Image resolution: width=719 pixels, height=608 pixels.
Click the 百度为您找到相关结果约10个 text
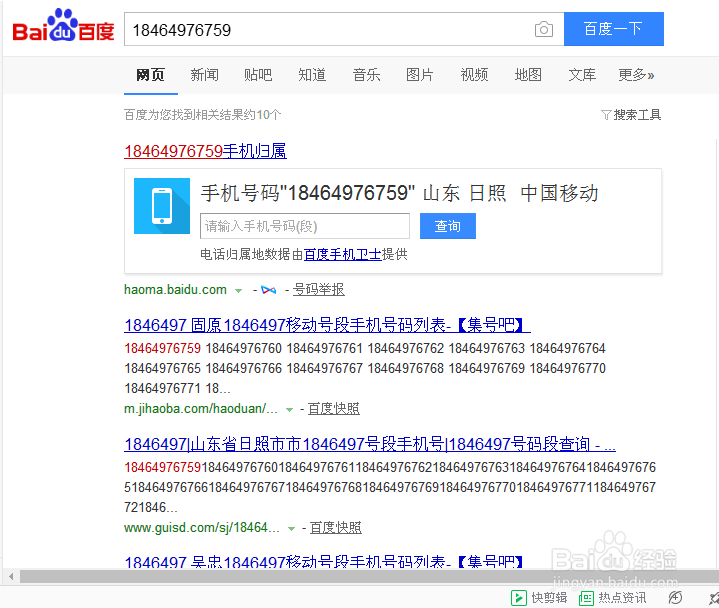pos(202,115)
